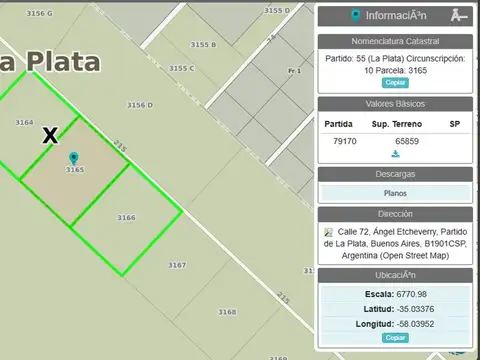Click the Partida column header
Viewport: 480px width, 360px height.
tap(339, 124)
